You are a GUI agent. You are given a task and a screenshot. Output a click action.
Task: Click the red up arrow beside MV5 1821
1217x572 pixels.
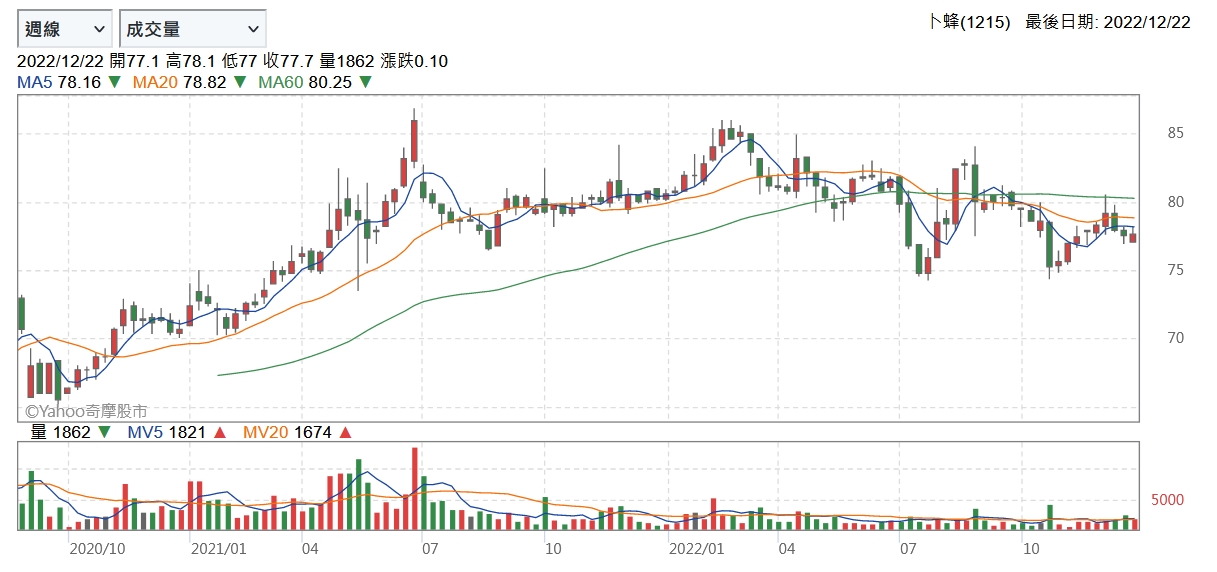(x=220, y=433)
